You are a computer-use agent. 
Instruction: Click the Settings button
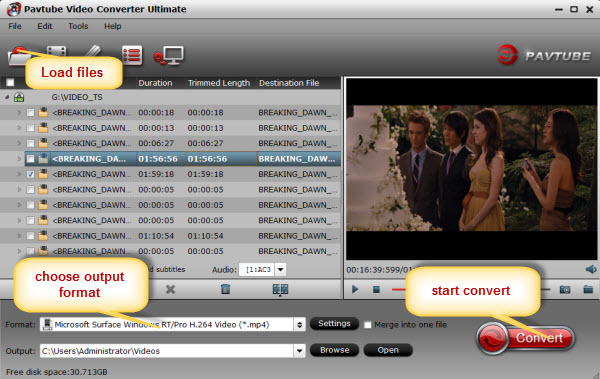tap(334, 323)
